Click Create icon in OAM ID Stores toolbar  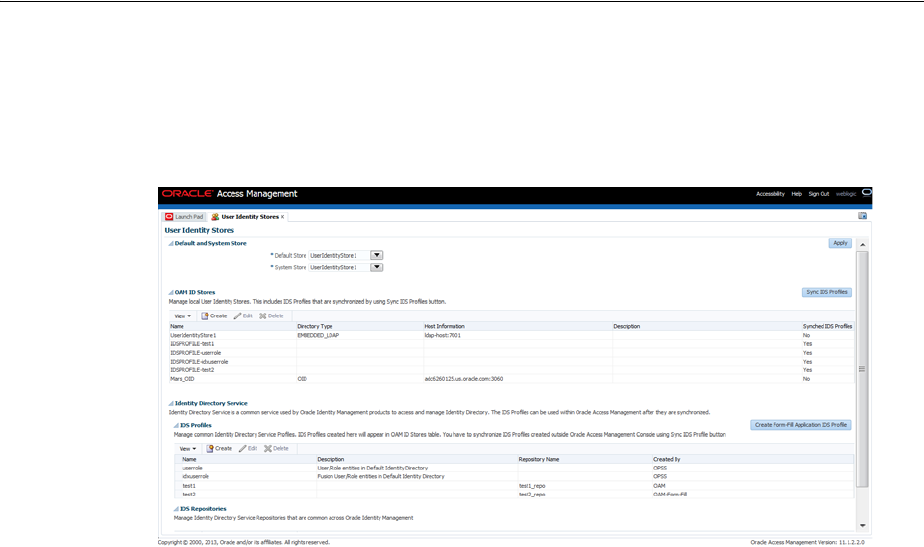[205, 316]
